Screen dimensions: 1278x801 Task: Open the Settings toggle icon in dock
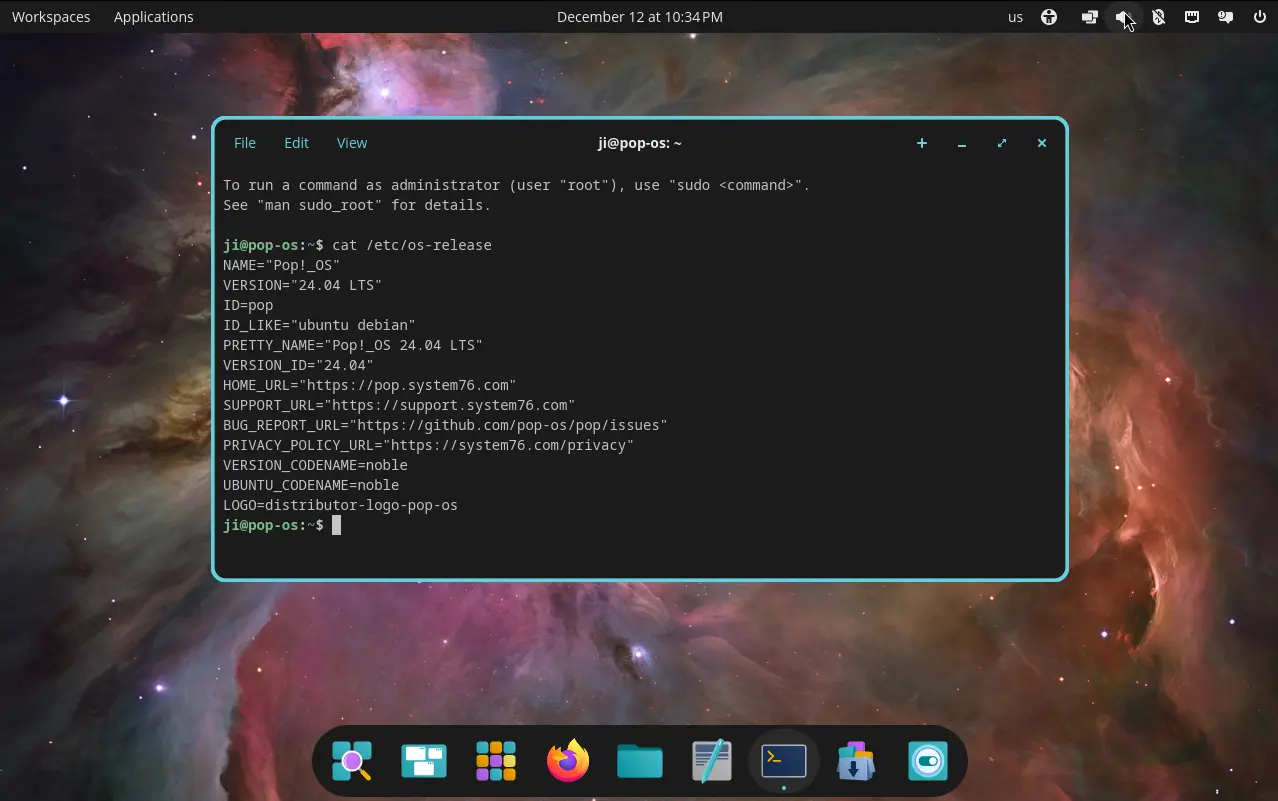(x=928, y=761)
